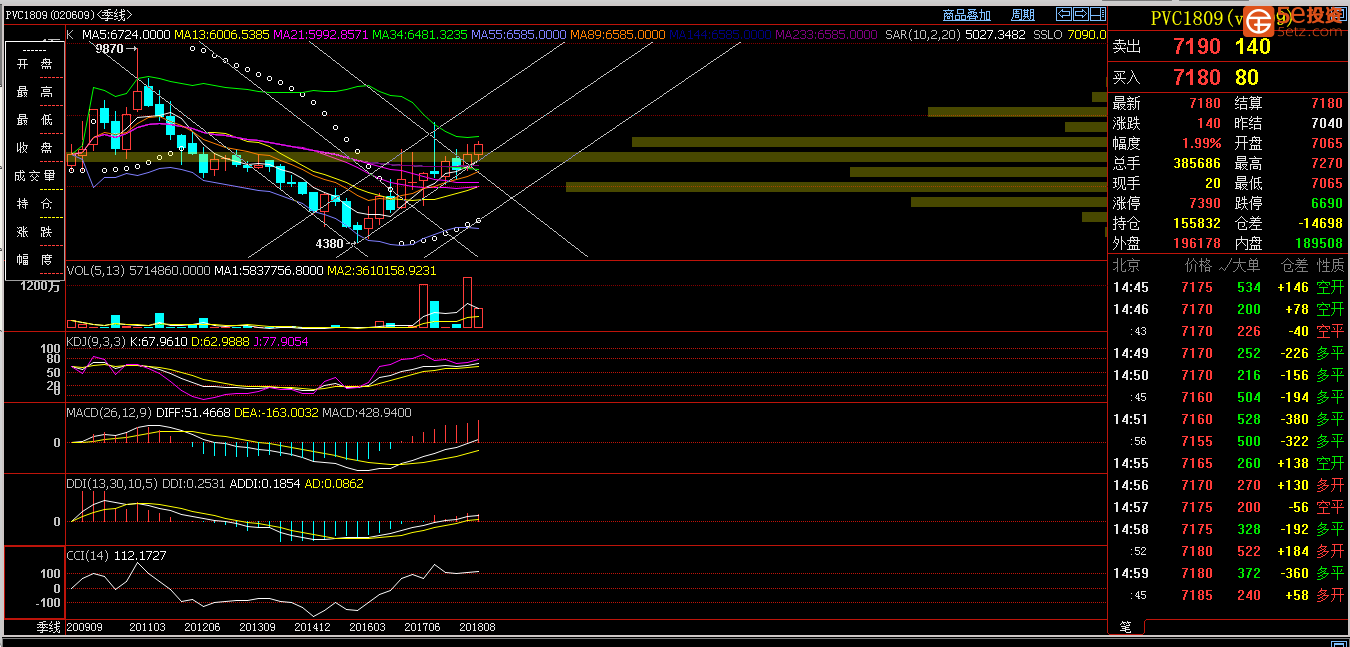Image resolution: width=1350 pixels, height=647 pixels.
Task: Click the 总手 385686 volume value
Action: [x=1197, y=163]
